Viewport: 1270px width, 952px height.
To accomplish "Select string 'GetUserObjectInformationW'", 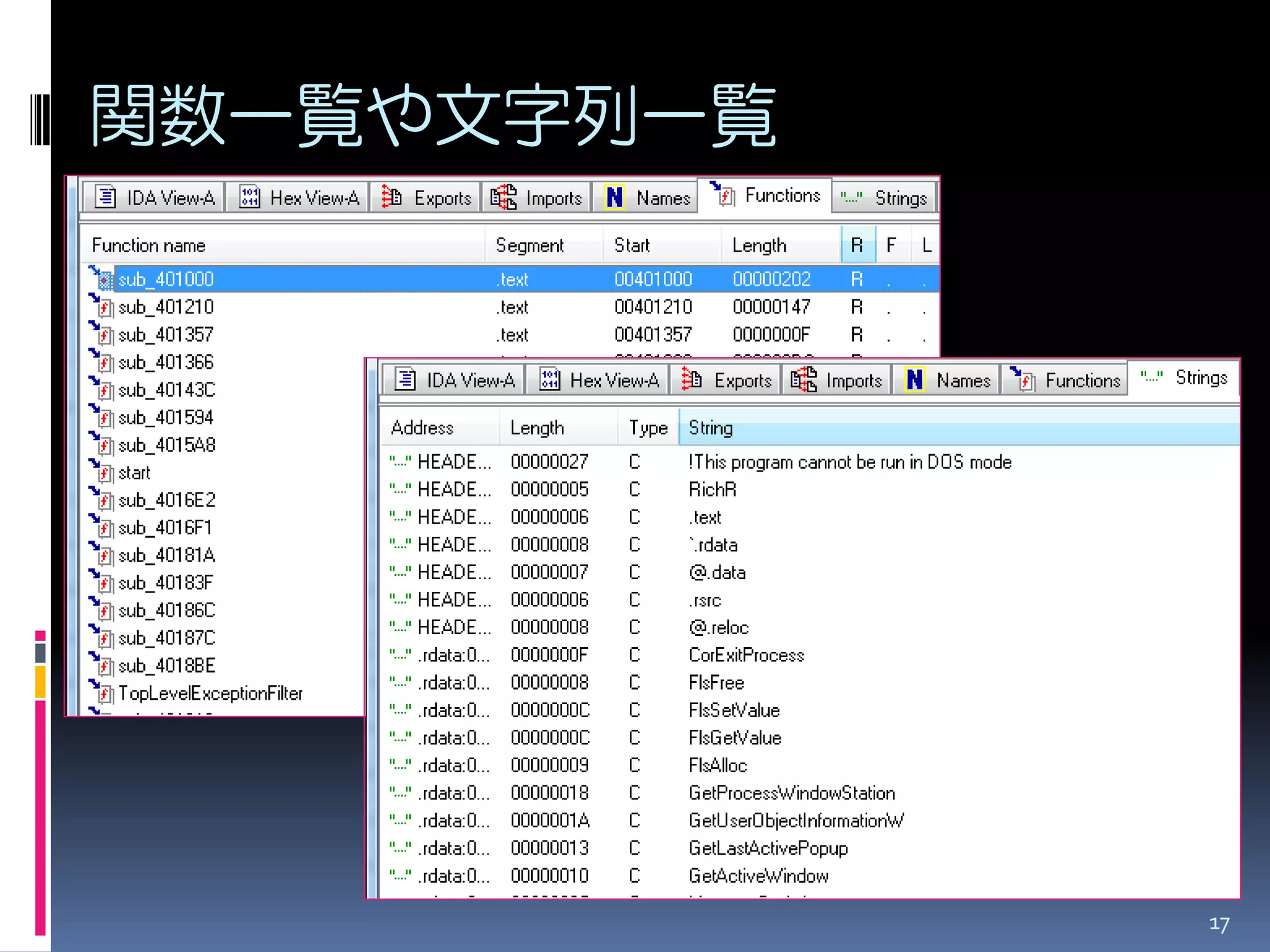I will pyautogui.click(x=796, y=821).
